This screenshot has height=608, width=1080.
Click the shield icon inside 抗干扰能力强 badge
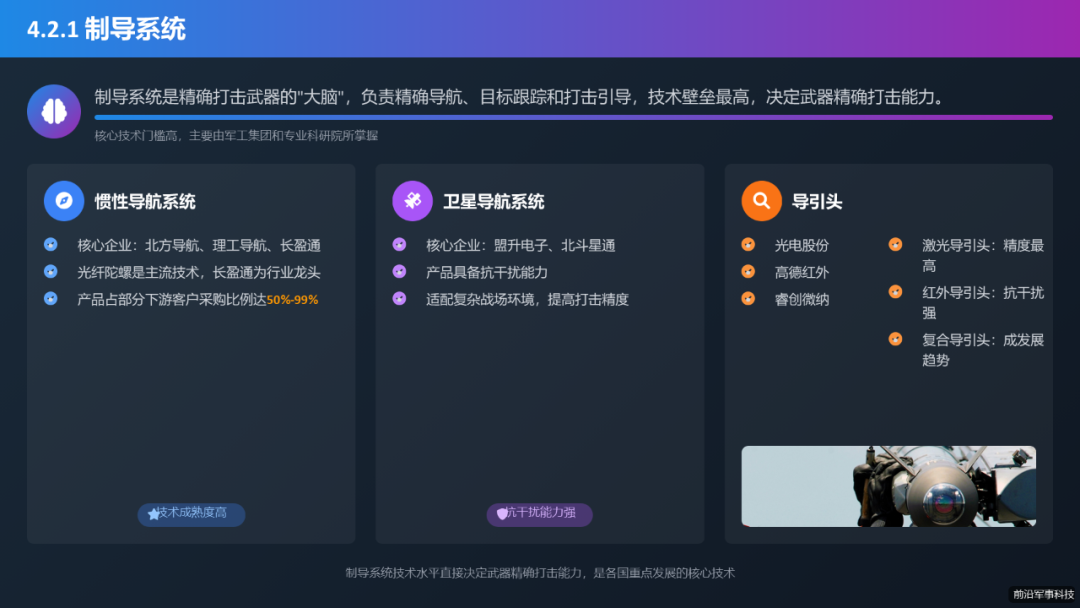(x=501, y=514)
